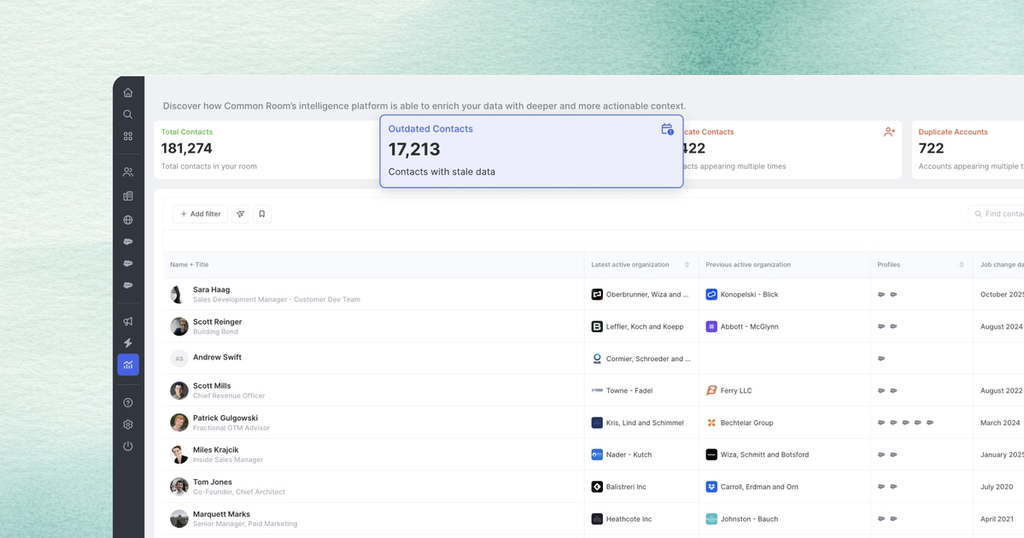This screenshot has height=538, width=1024.
Task: Click the 'Cormier, Schroeder and ...' organization cell
Action: [641, 358]
